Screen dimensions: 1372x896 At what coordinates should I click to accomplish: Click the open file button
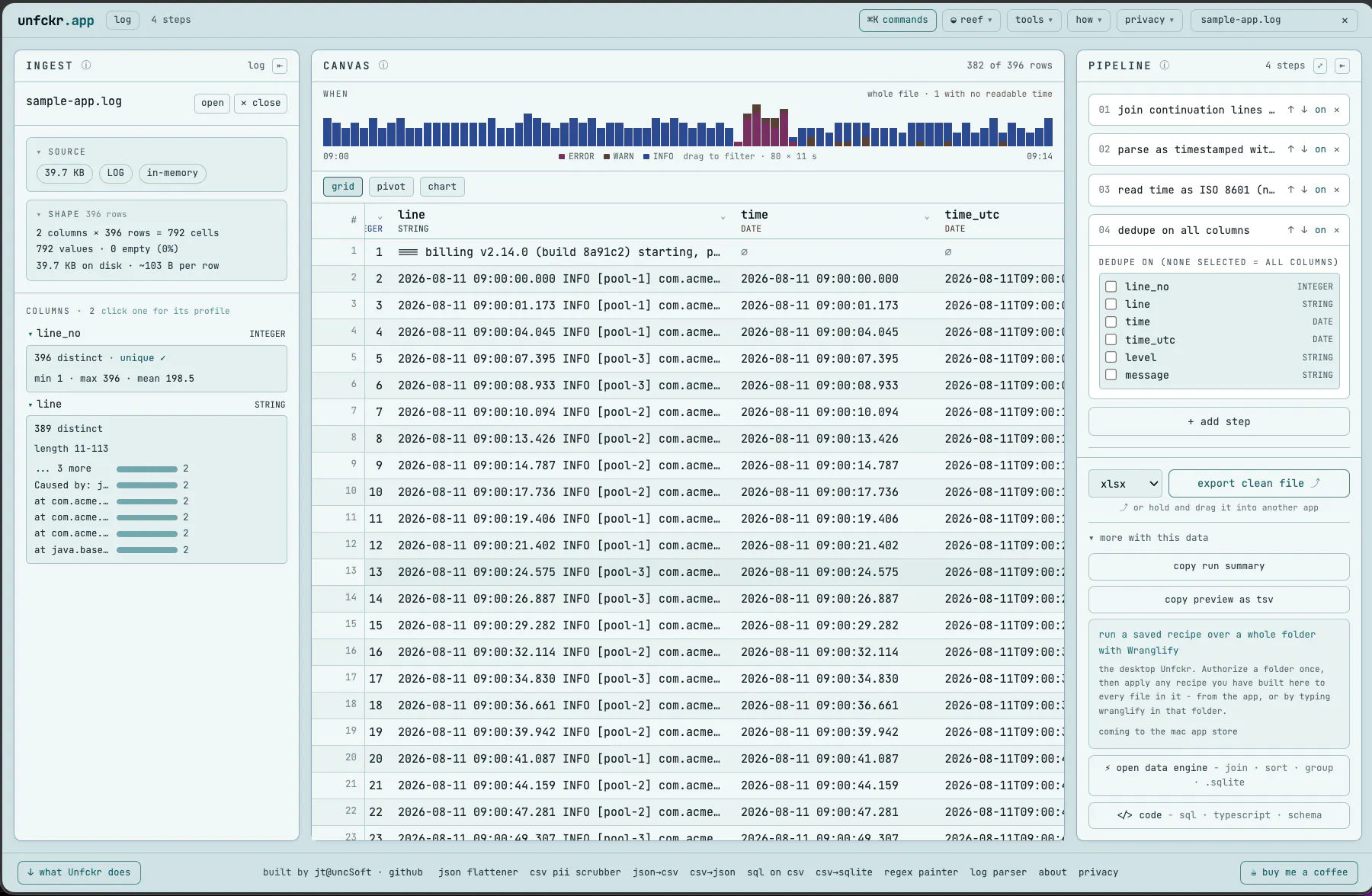213,103
